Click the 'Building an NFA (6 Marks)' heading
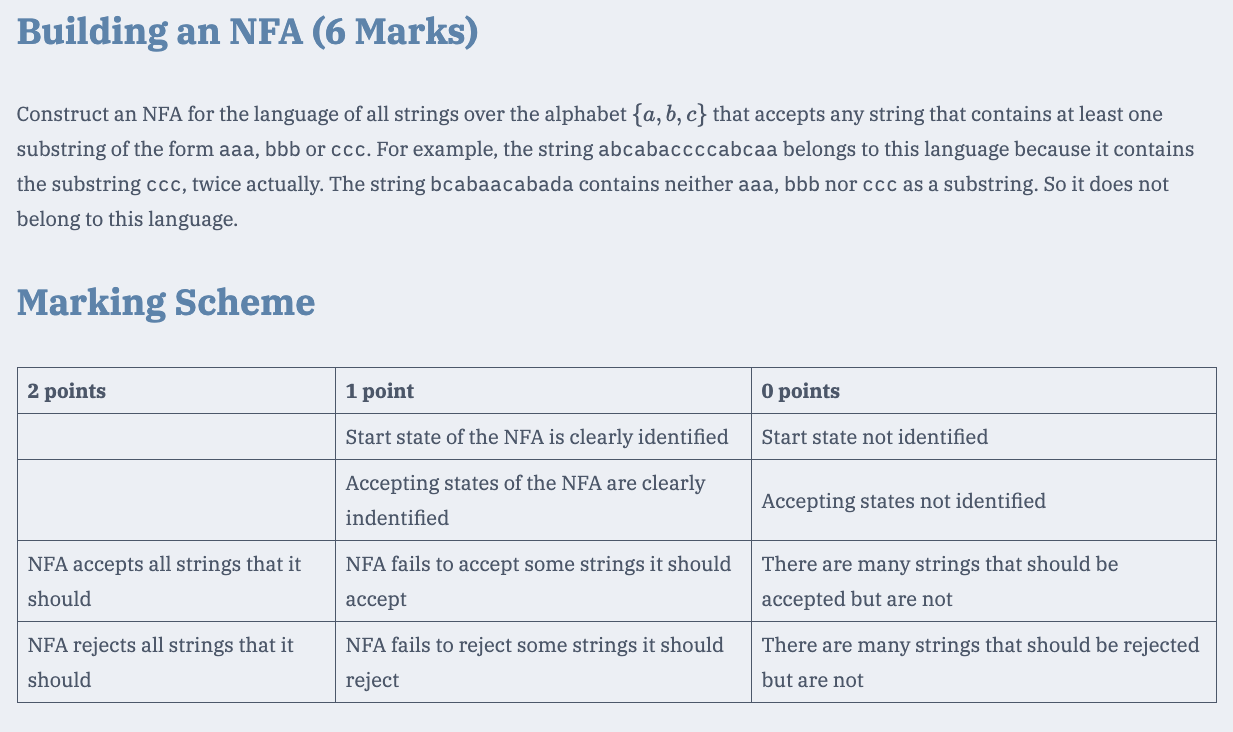The height and width of the screenshot is (732, 1233). 247,32
